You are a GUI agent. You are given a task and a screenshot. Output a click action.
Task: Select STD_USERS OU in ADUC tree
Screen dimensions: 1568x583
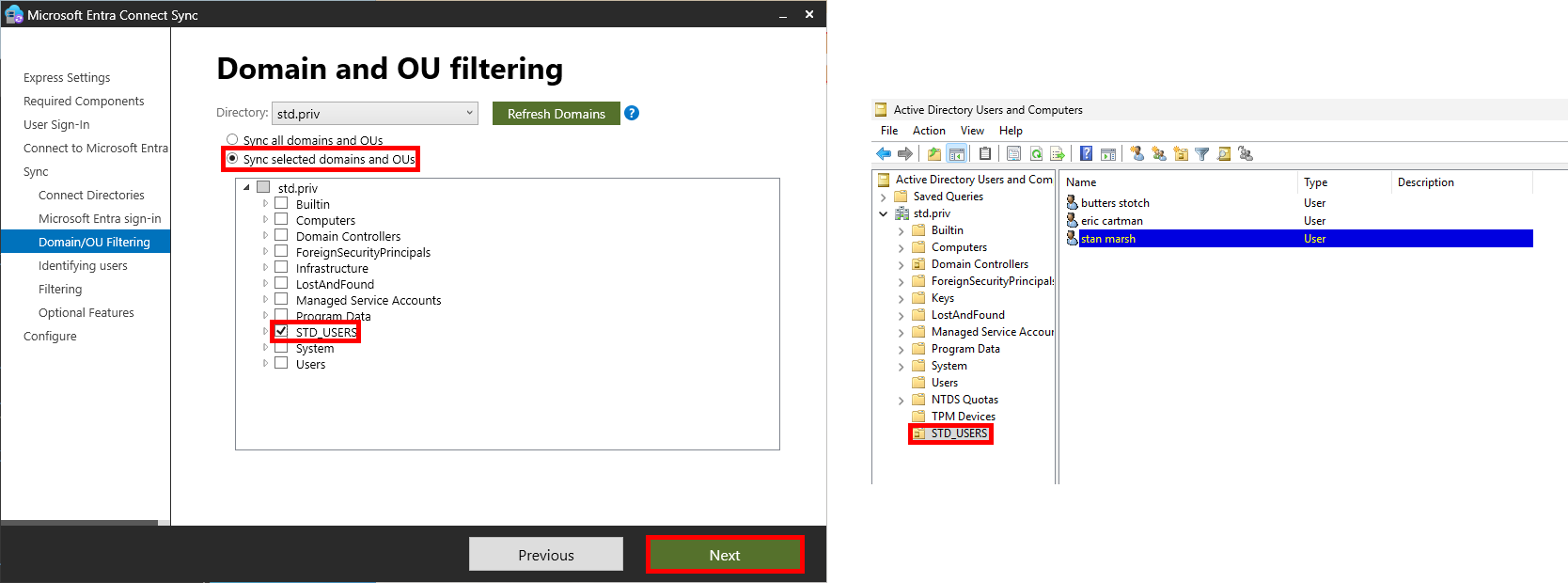(x=959, y=433)
